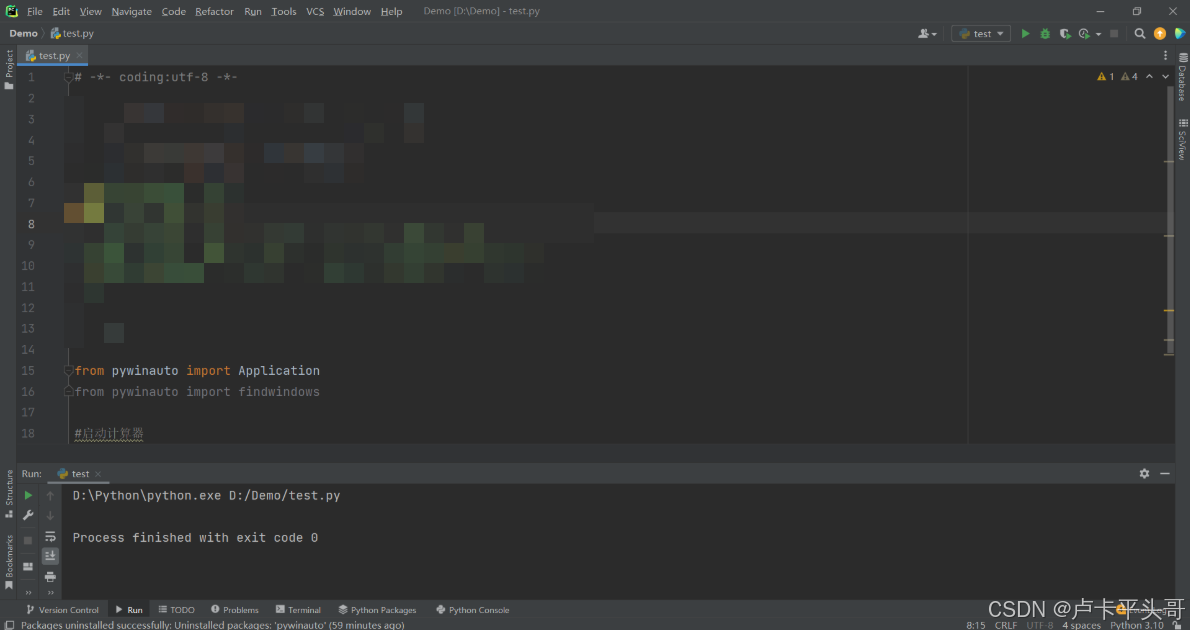Click the editor vertical scrollbar thumb
This screenshot has width=1190, height=630.
click(1170, 219)
